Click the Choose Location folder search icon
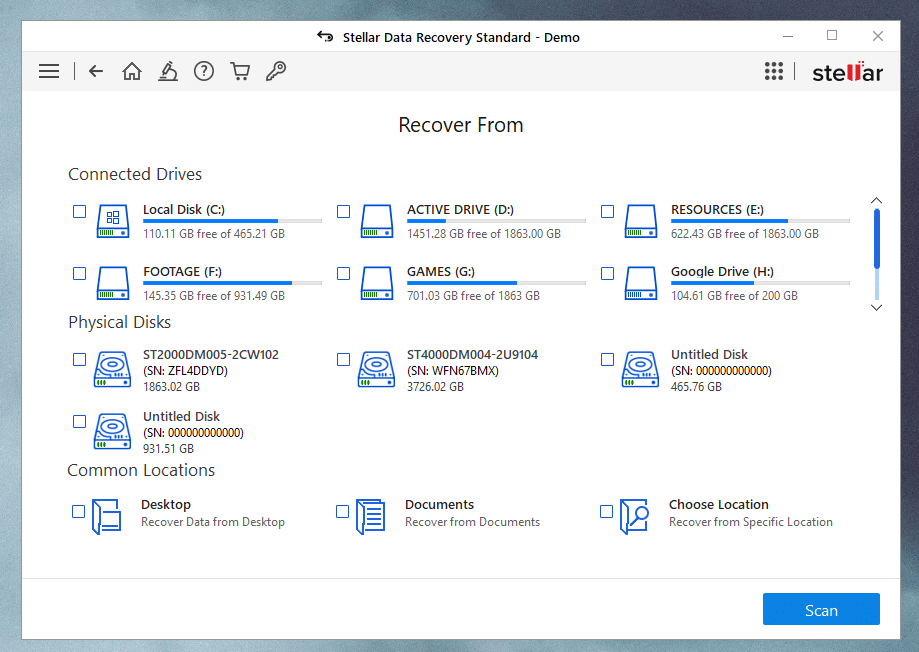The image size is (919, 652). (634, 516)
